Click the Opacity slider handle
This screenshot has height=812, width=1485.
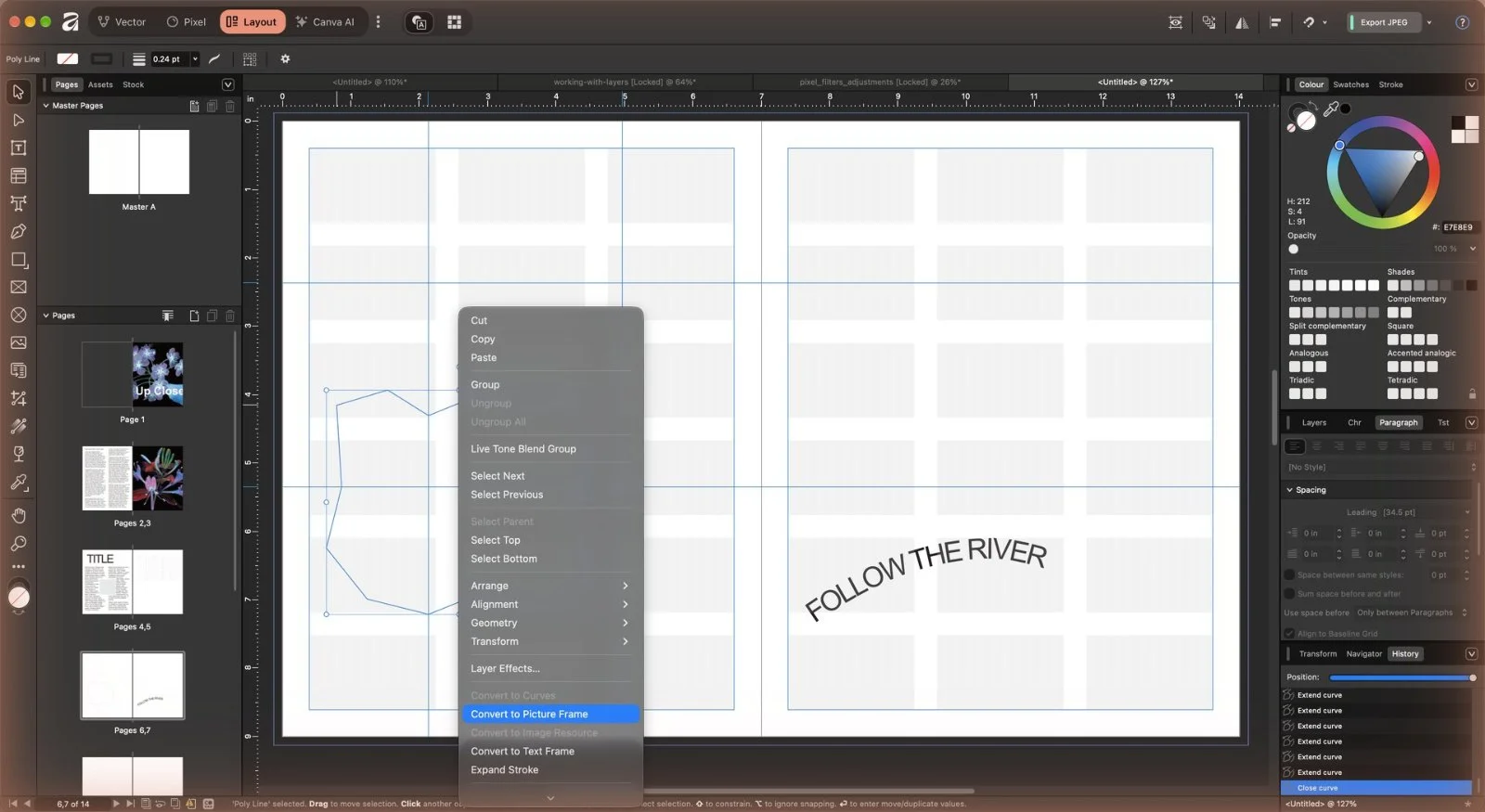[1294, 249]
